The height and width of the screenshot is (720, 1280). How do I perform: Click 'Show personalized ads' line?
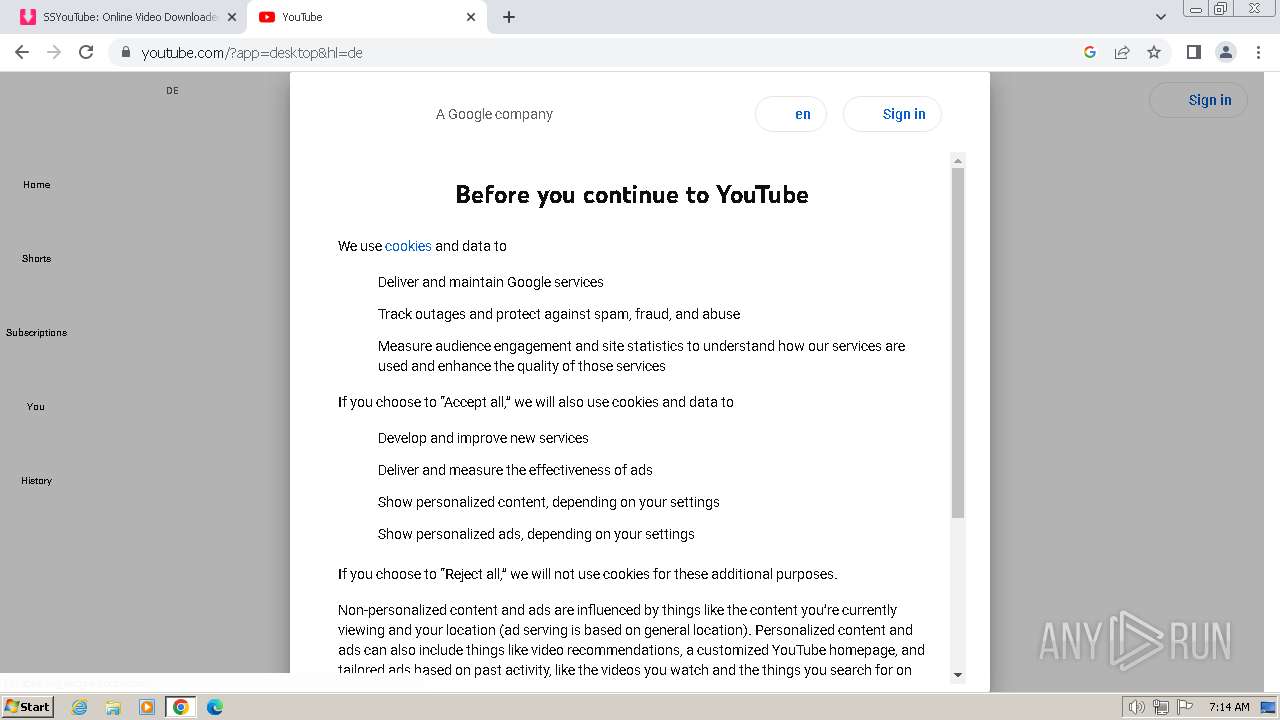click(536, 534)
